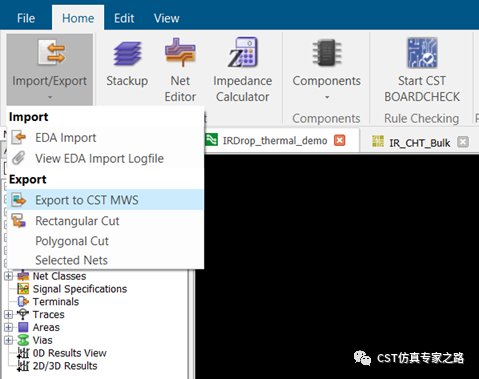Switch to the Edit ribbon tab

(x=124, y=18)
